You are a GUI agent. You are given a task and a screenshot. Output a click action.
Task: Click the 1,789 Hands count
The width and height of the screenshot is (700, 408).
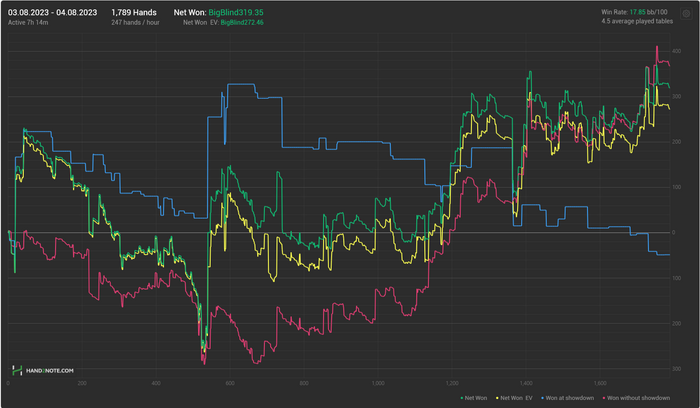(x=134, y=12)
